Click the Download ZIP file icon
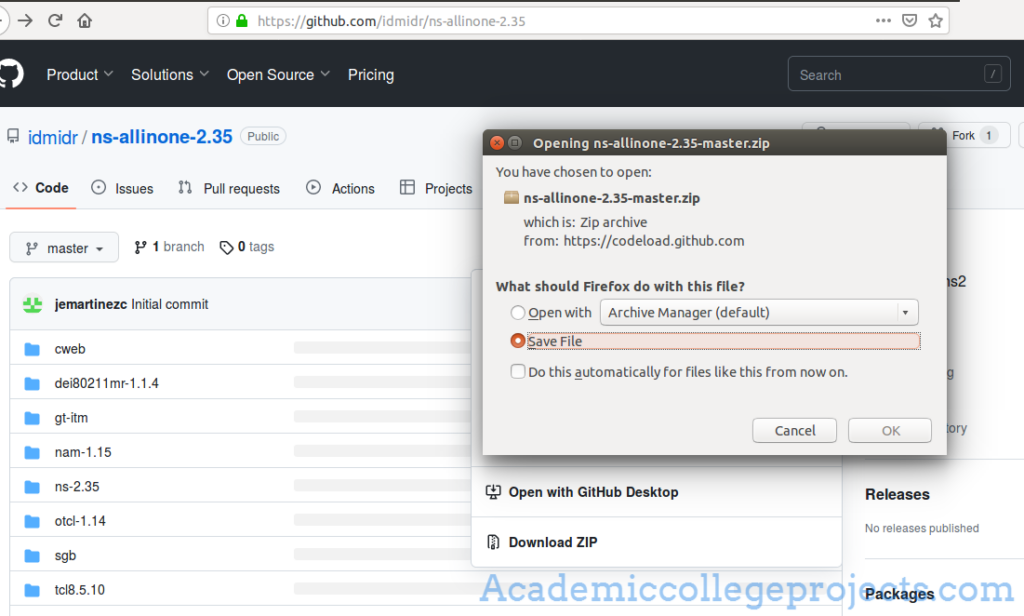Image resolution: width=1024 pixels, height=616 pixels. click(x=493, y=542)
